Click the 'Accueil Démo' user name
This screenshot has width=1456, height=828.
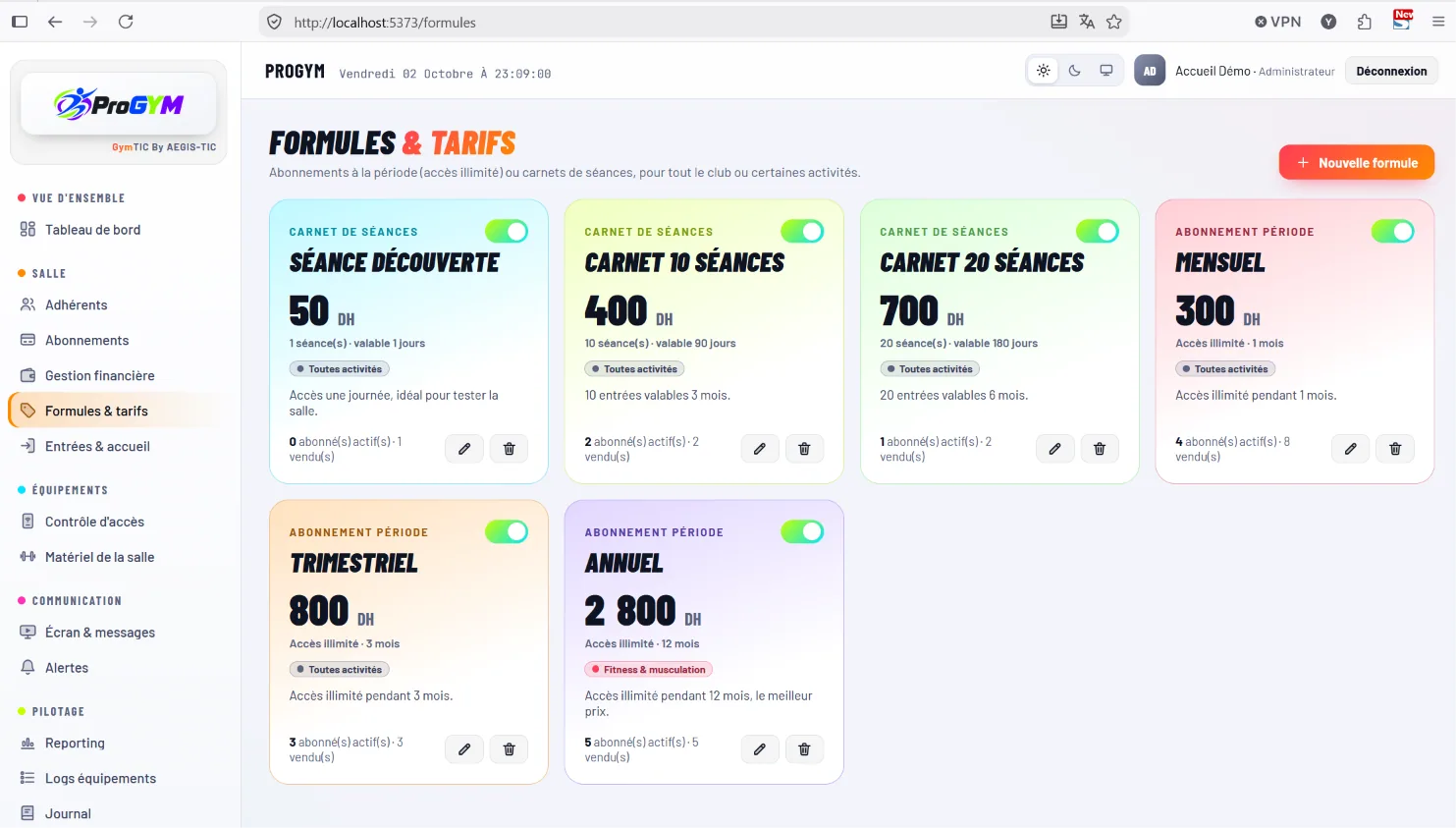click(1213, 71)
